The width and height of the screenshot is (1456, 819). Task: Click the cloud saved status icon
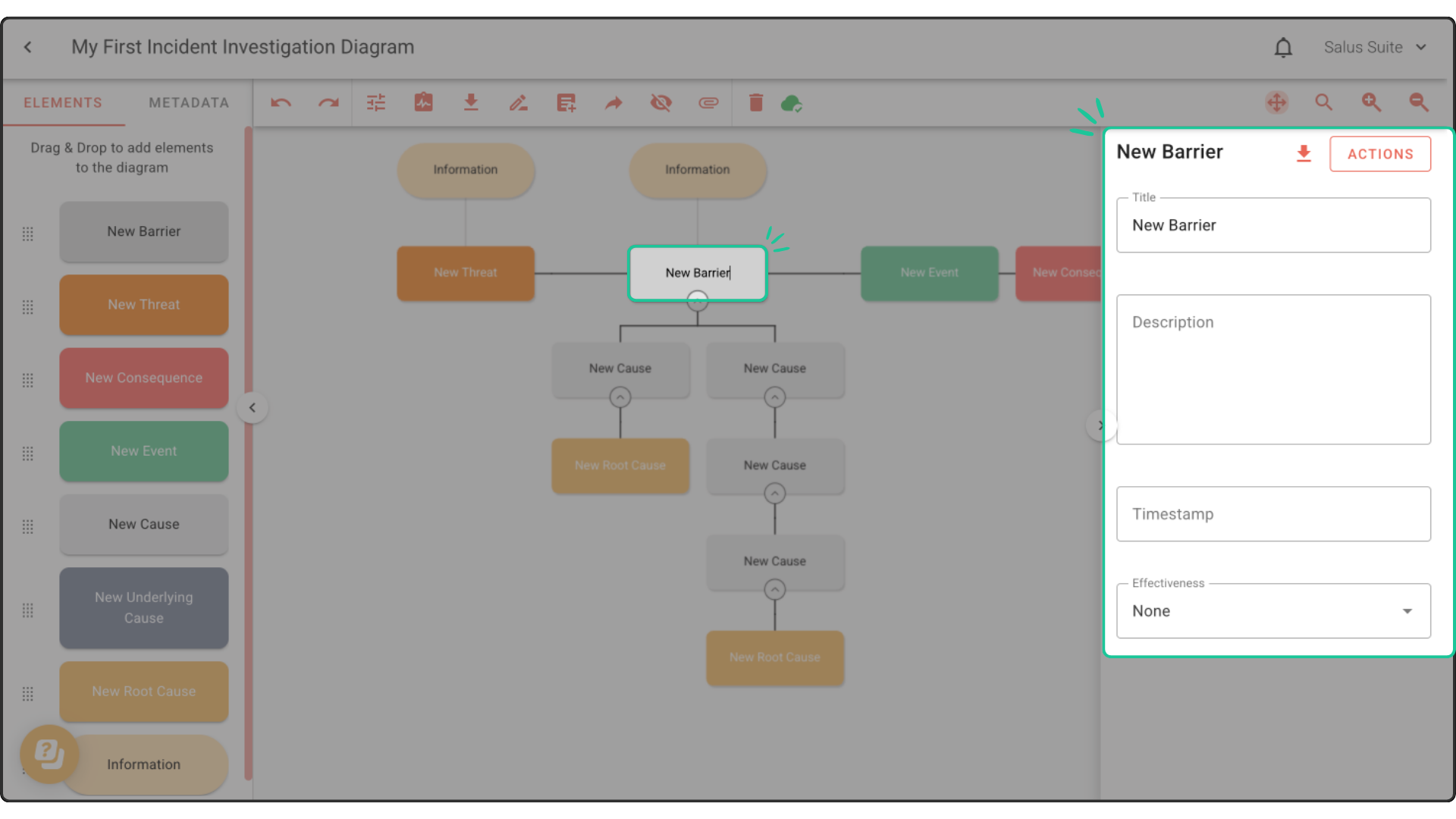click(x=791, y=103)
